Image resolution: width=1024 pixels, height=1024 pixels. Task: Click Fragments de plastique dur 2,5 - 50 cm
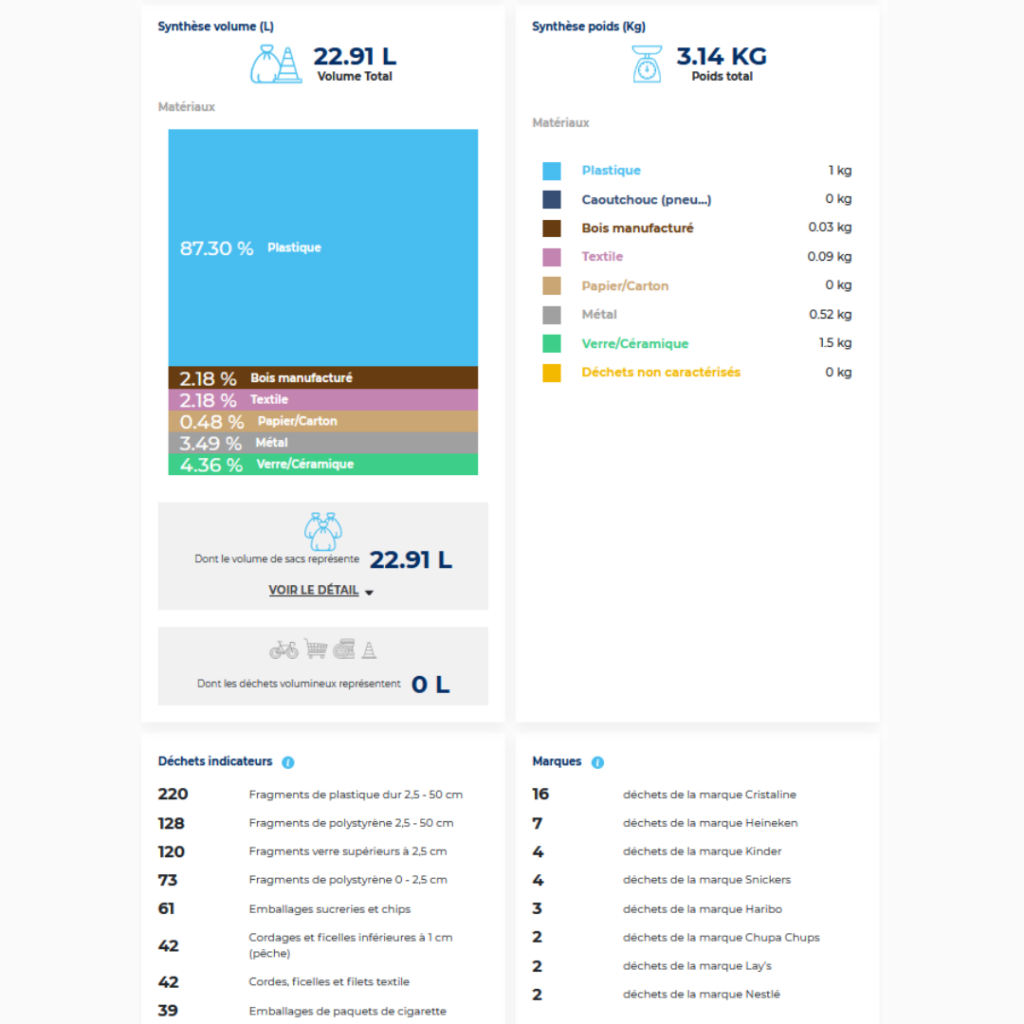click(356, 794)
